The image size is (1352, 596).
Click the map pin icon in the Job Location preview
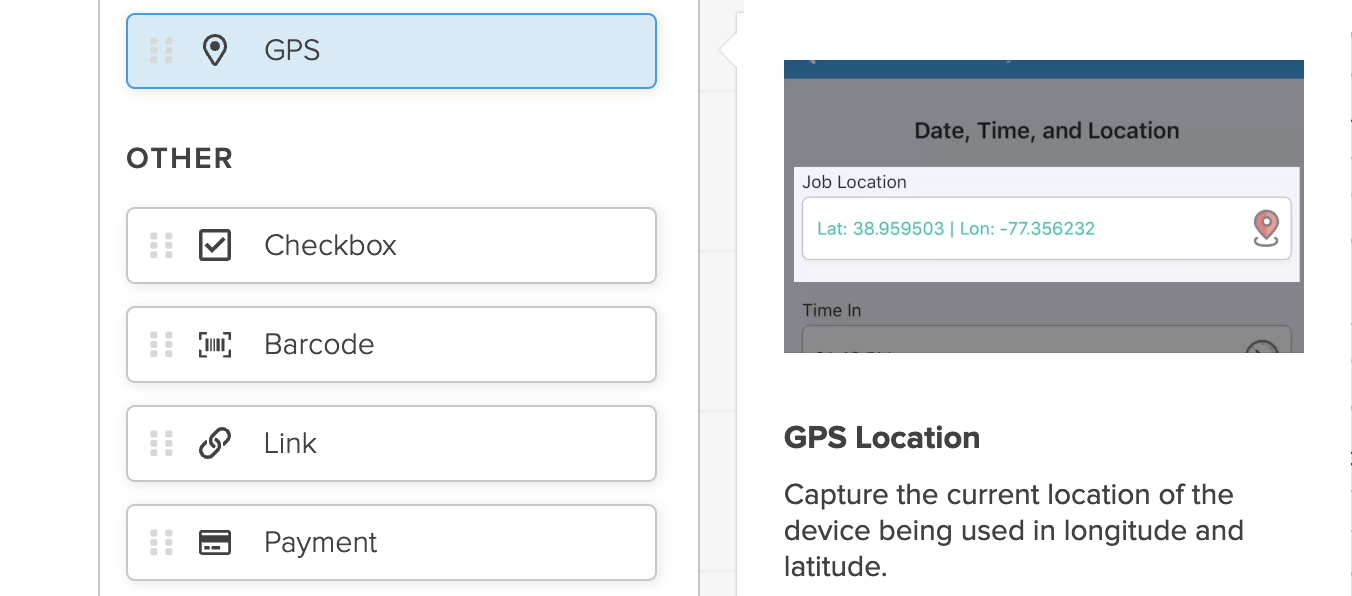pyautogui.click(x=1265, y=229)
